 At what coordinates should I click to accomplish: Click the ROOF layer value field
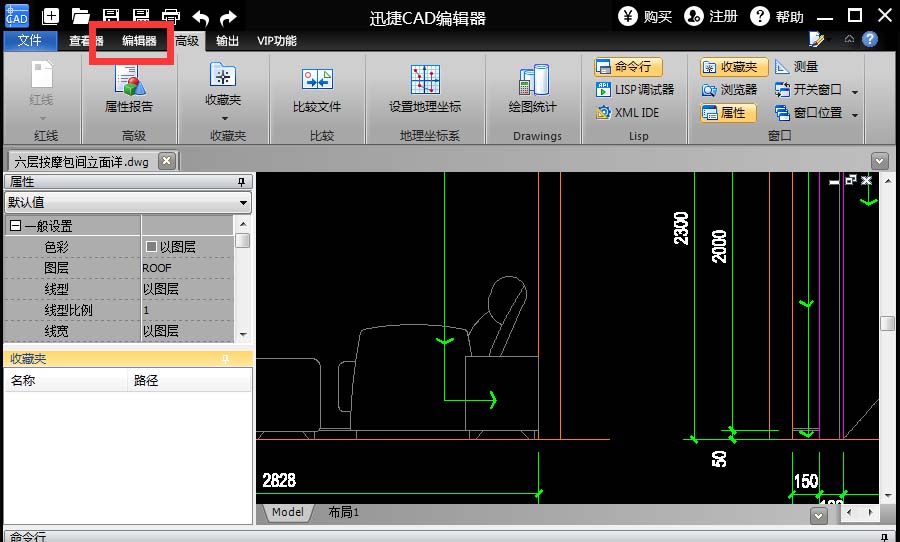click(x=187, y=268)
